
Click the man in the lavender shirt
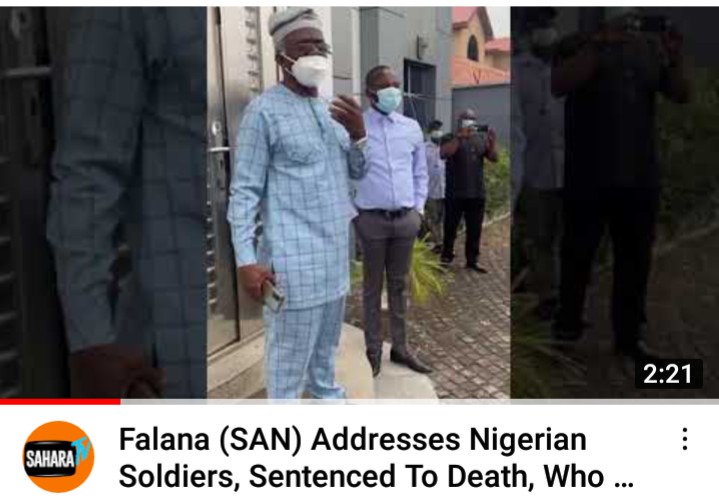point(390,215)
